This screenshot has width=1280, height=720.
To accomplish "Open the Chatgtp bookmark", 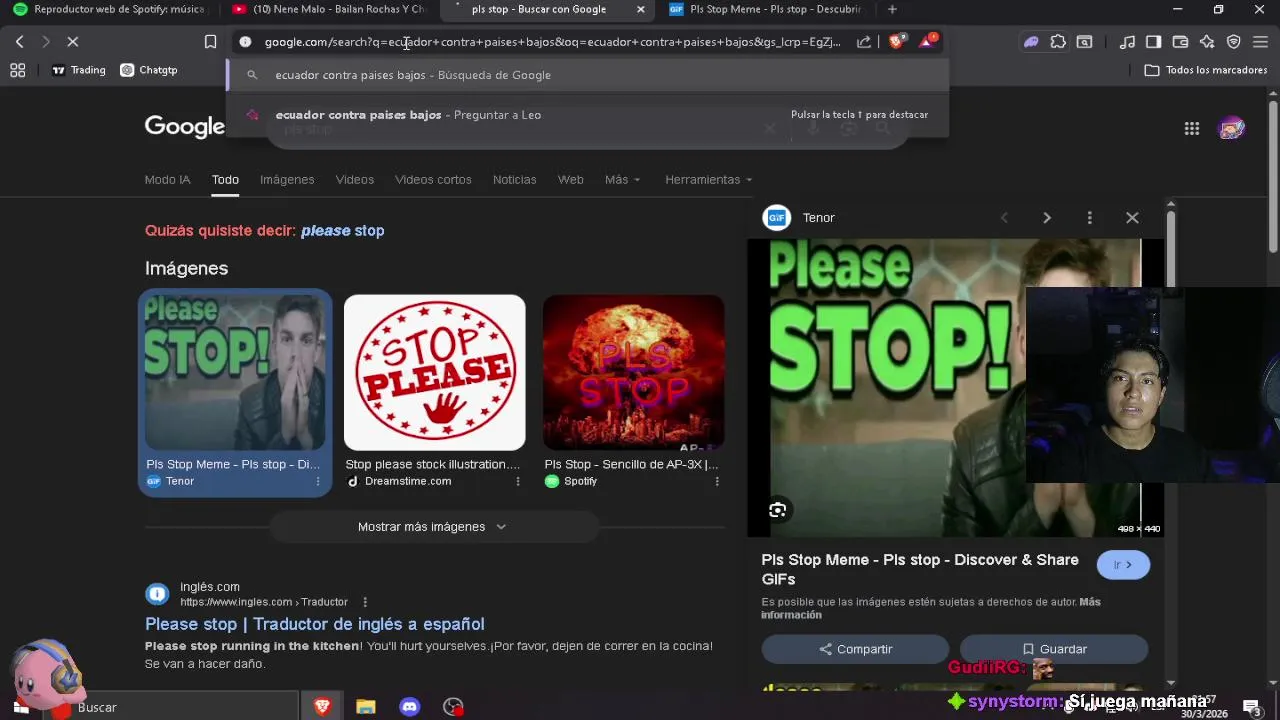I will [149, 70].
